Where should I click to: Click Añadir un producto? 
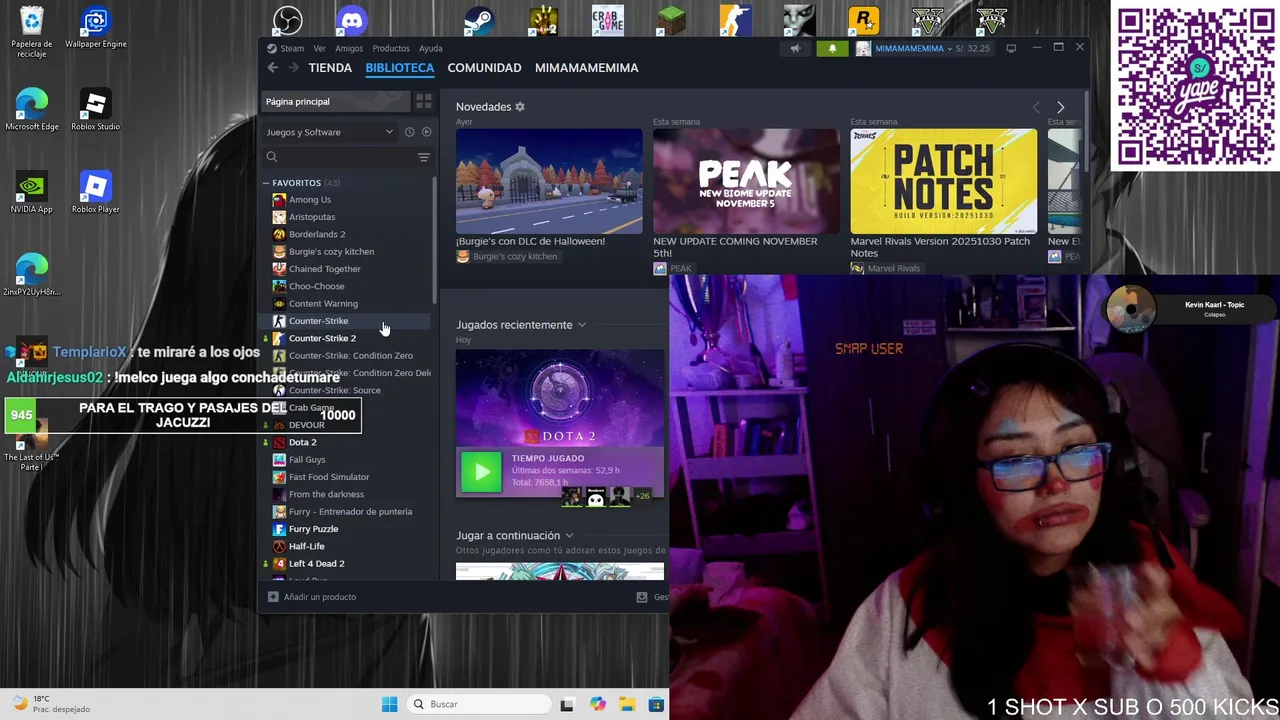(311, 597)
